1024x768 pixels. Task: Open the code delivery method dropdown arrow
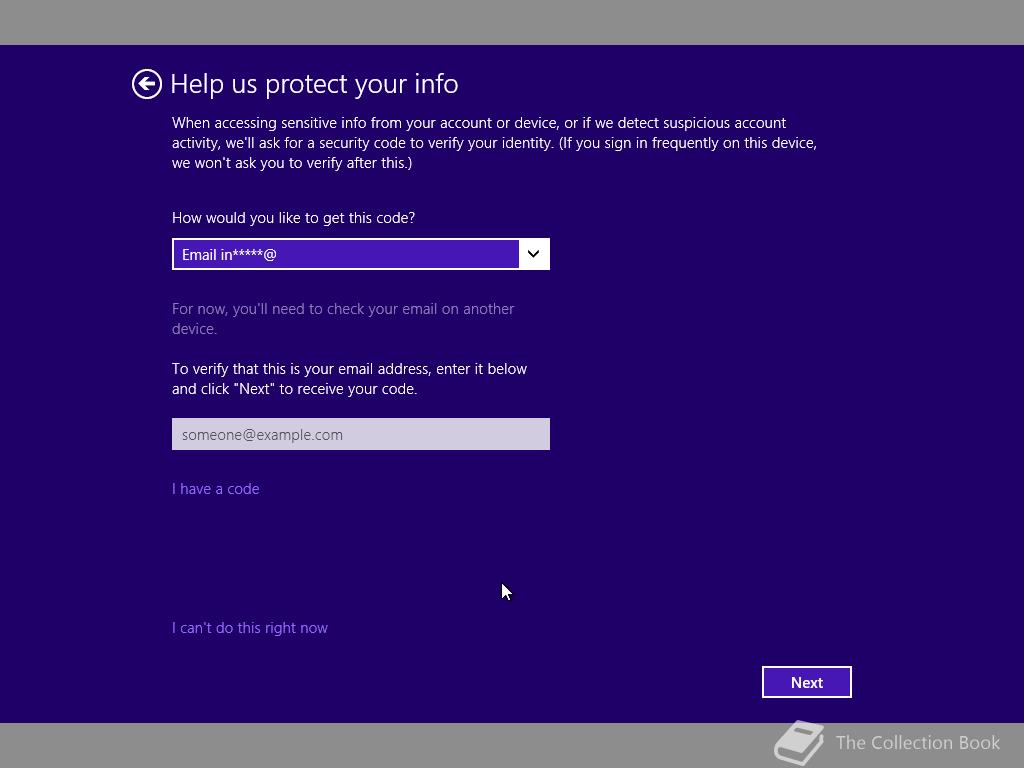(534, 254)
